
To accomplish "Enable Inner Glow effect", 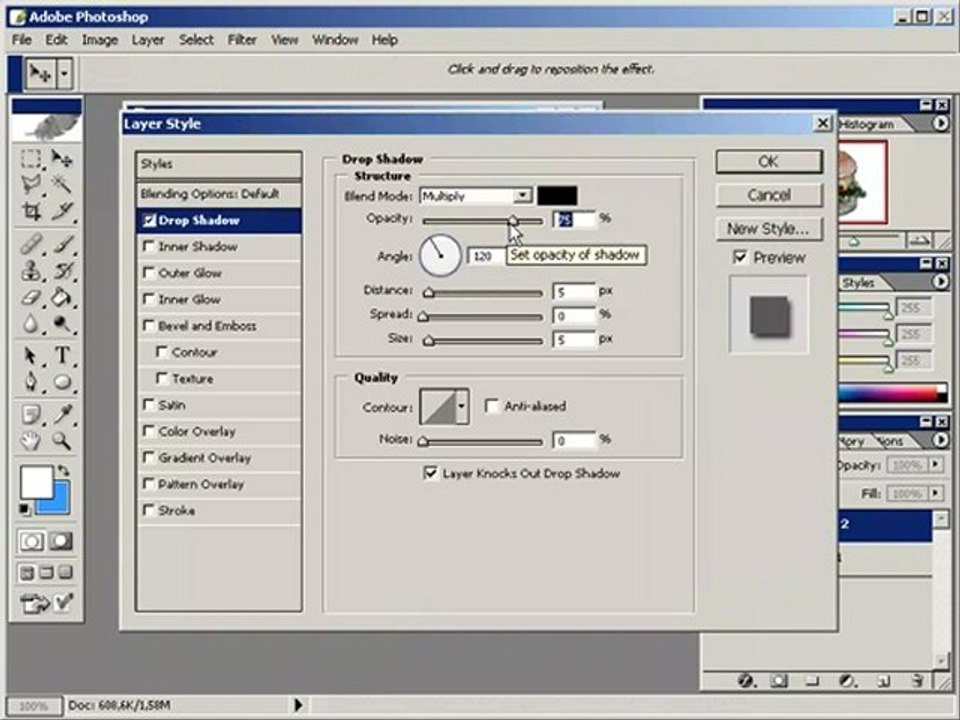I will click(x=148, y=299).
